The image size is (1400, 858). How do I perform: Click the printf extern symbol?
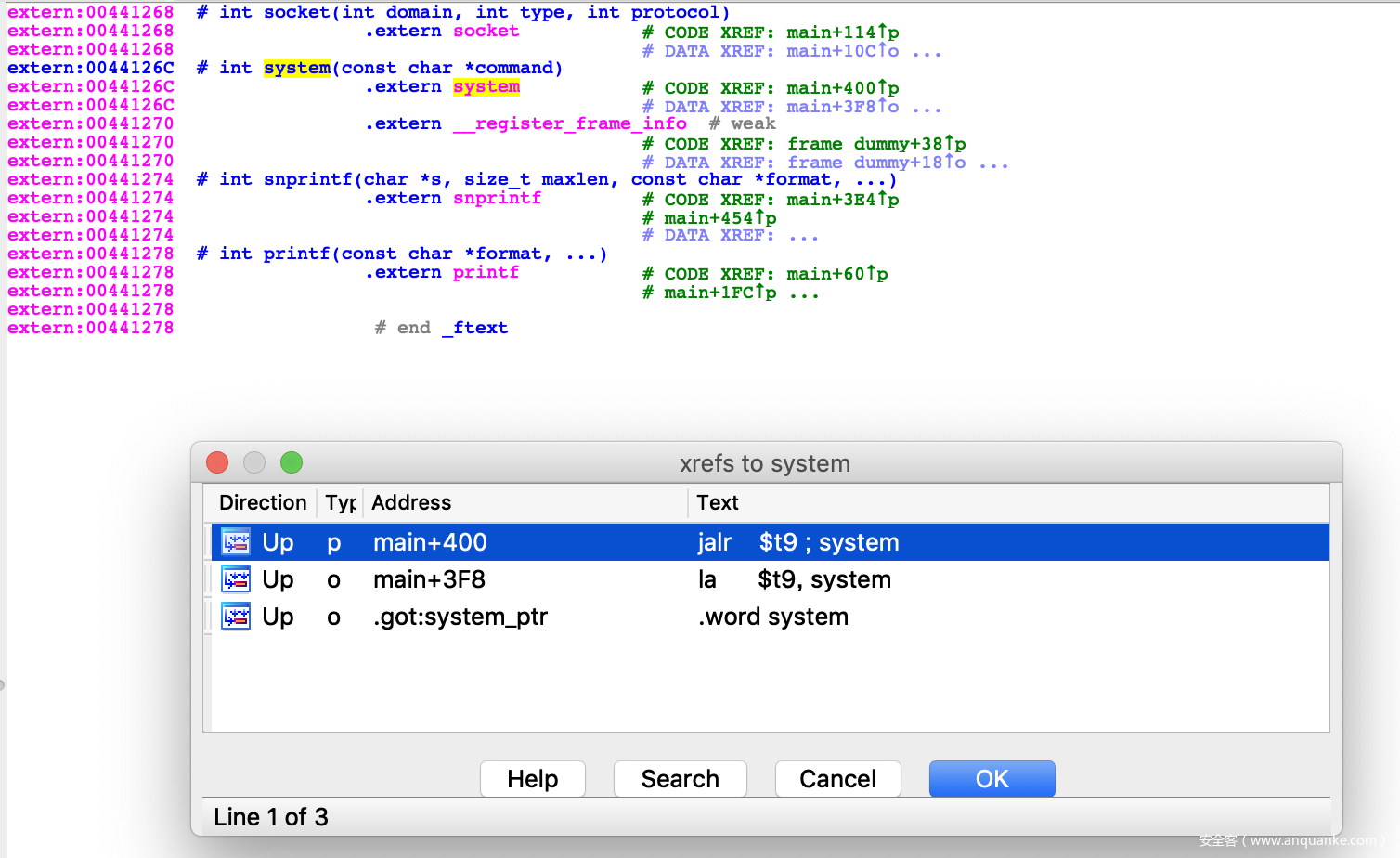(486, 273)
